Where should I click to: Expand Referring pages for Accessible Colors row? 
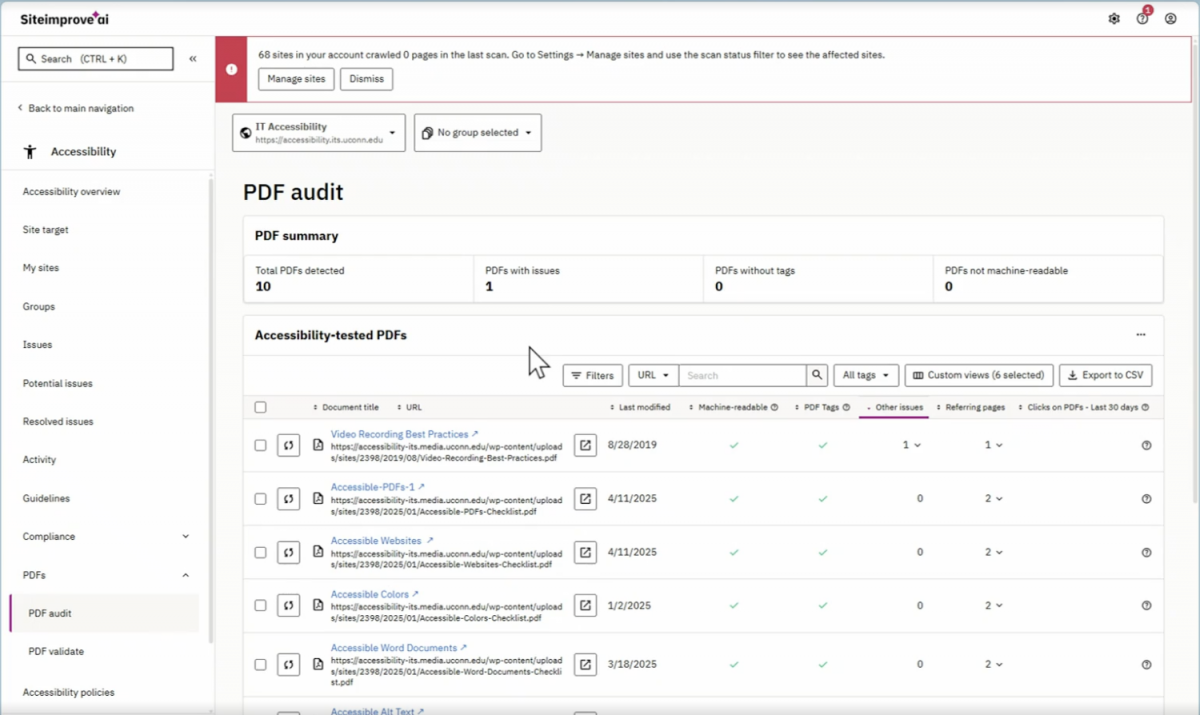click(993, 605)
